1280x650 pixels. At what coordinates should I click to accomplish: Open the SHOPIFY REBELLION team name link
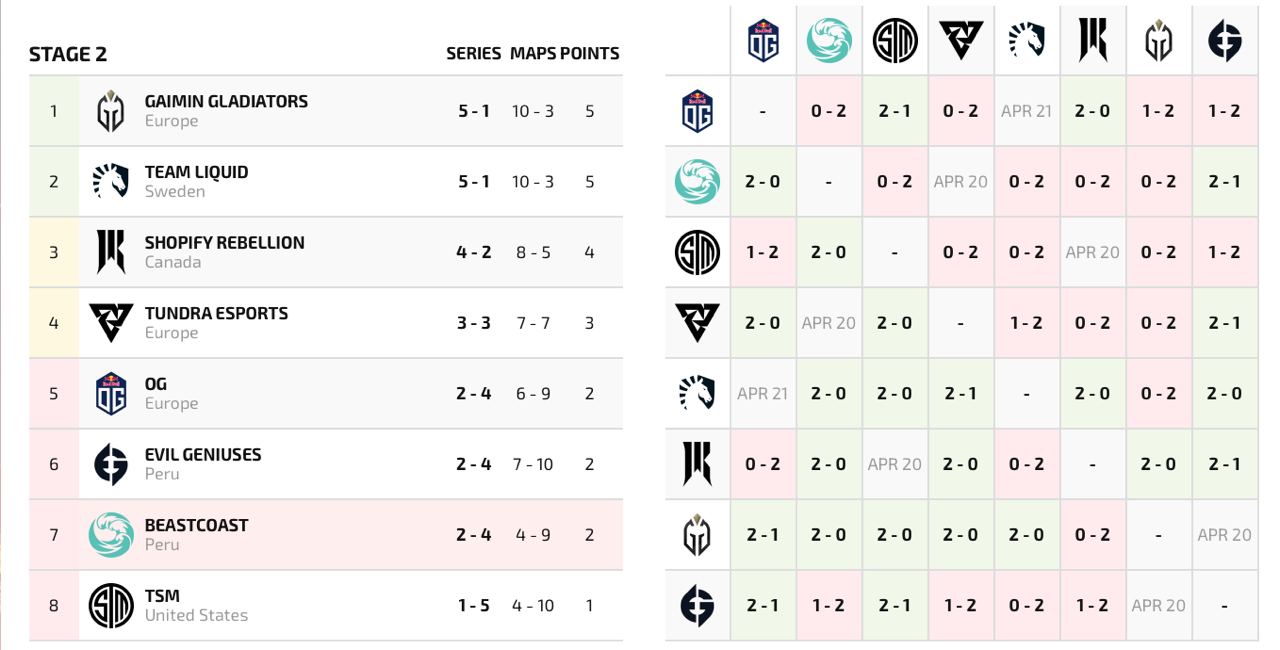(x=224, y=242)
